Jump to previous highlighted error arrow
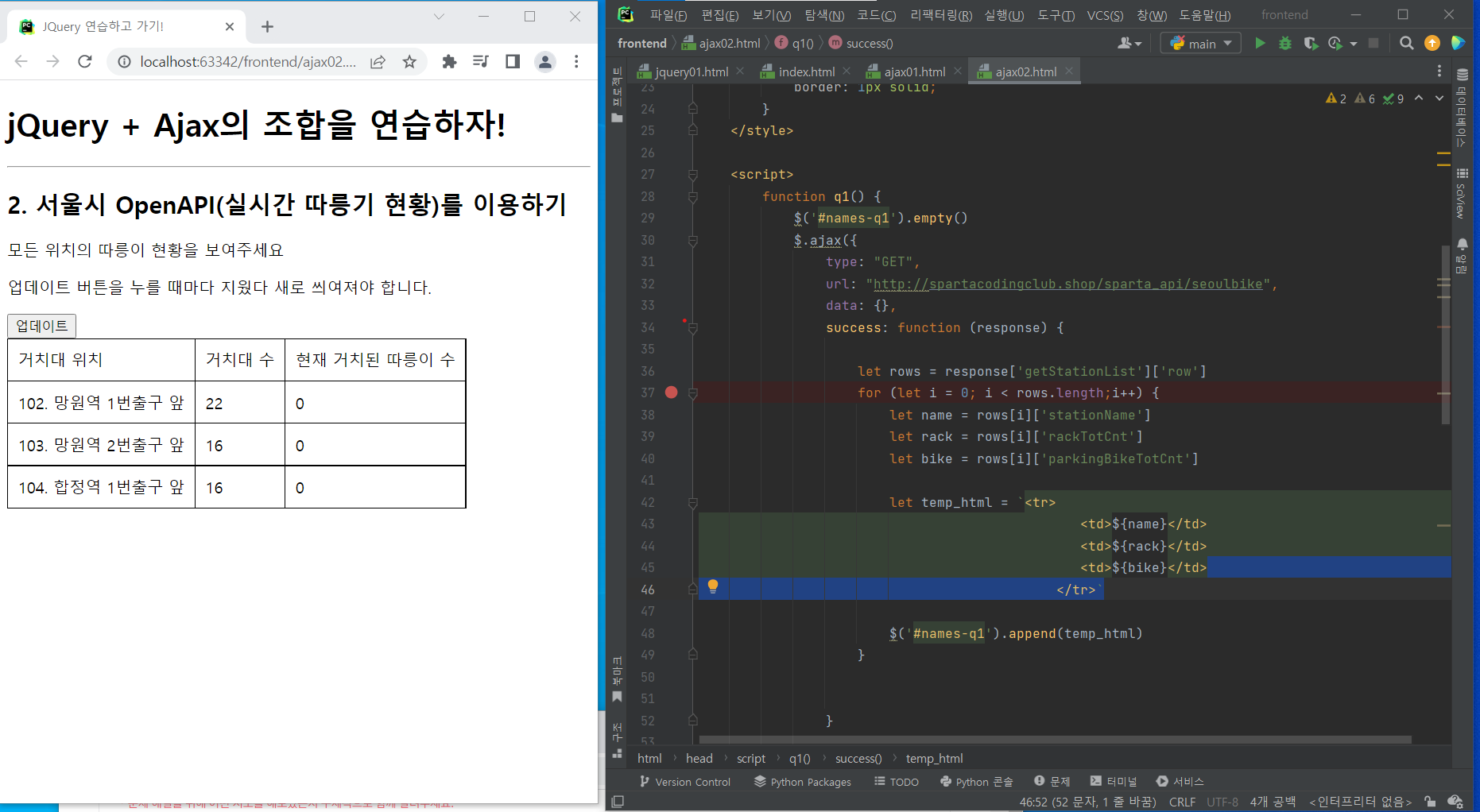1480x812 pixels. click(x=1419, y=98)
